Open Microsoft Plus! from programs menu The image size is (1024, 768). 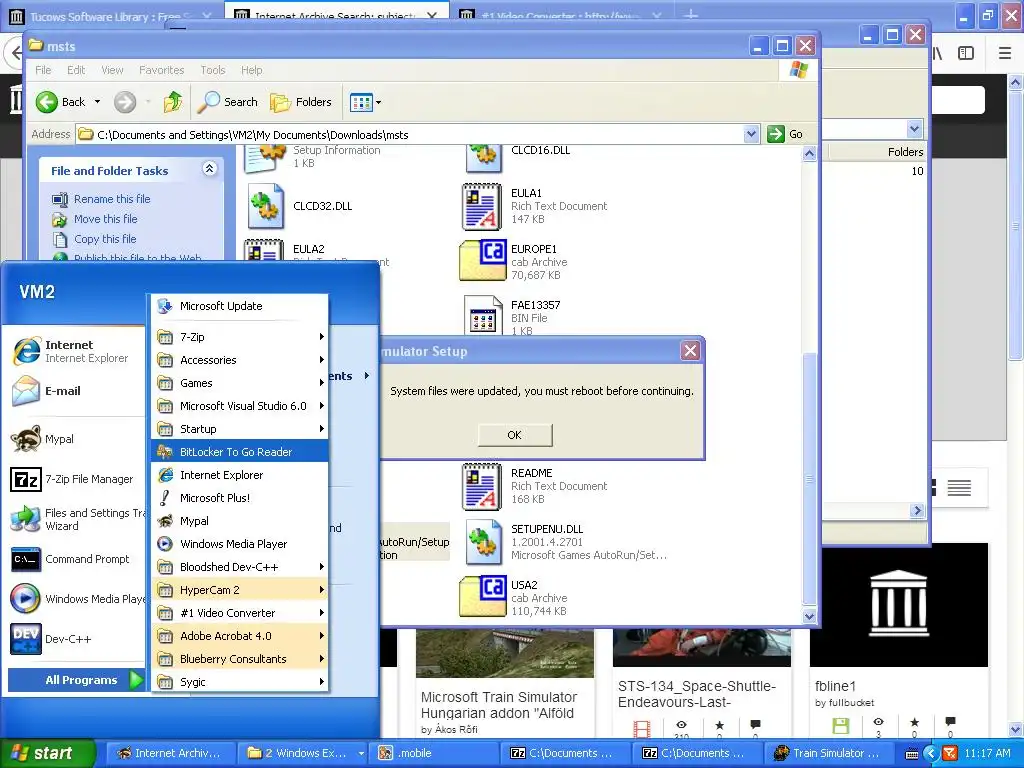point(240,498)
